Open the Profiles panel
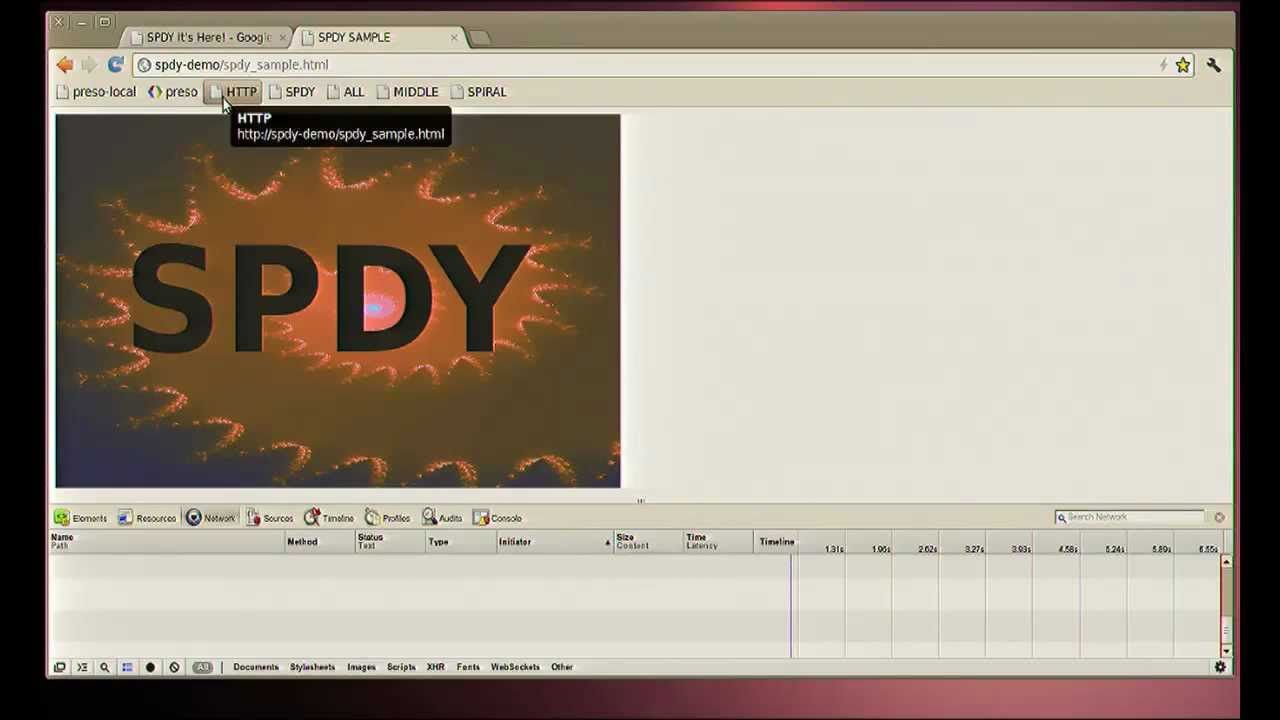Image resolution: width=1280 pixels, height=720 pixels. point(388,518)
